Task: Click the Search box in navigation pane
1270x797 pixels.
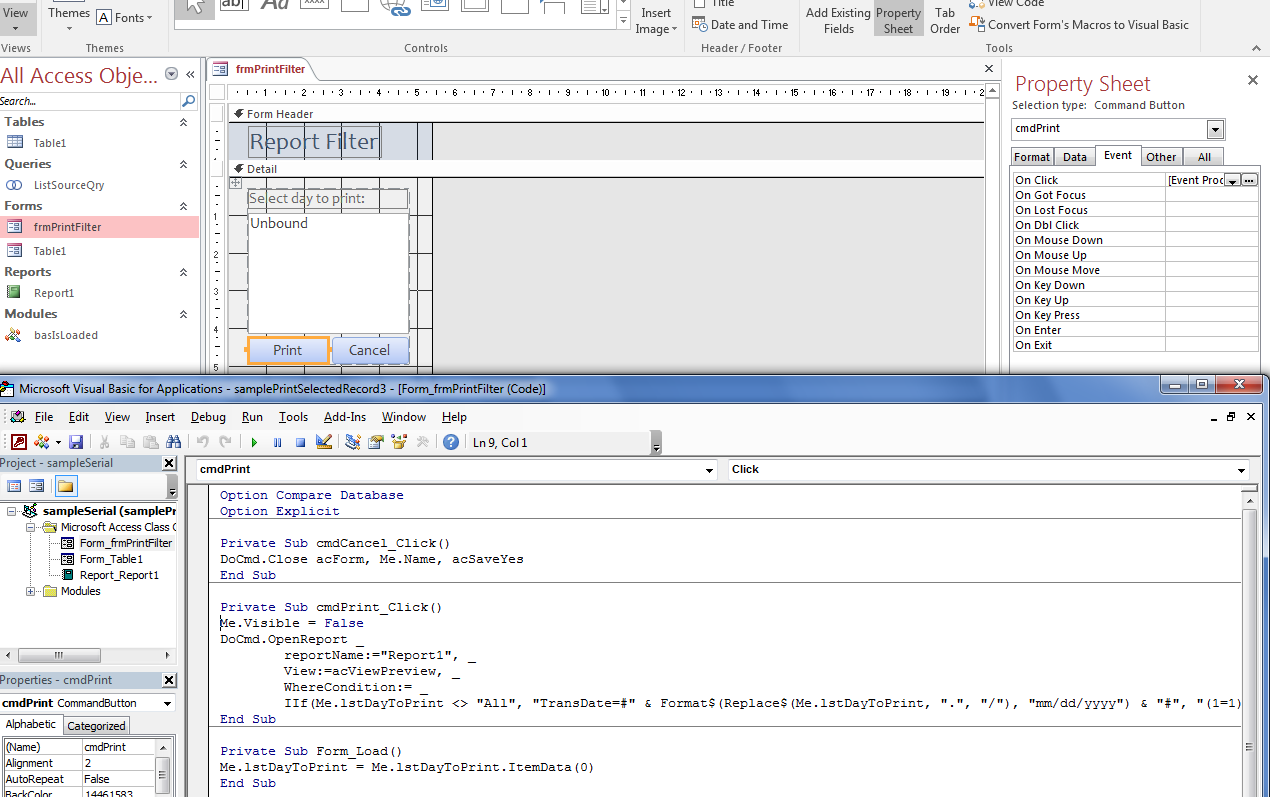Action: point(90,101)
